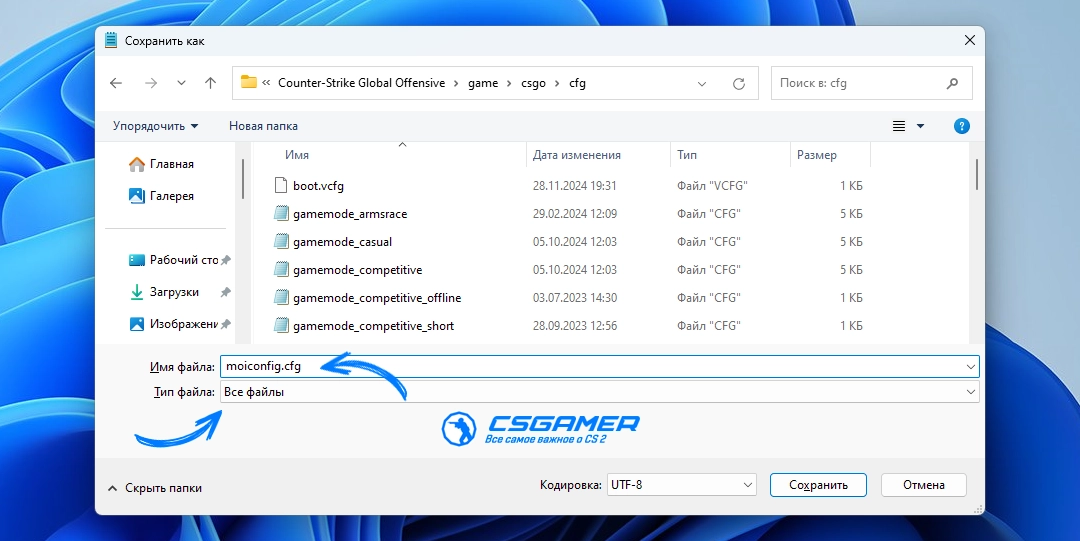This screenshot has width=1080, height=541.
Task: Create a folder with Новая папка
Action: [263, 126]
